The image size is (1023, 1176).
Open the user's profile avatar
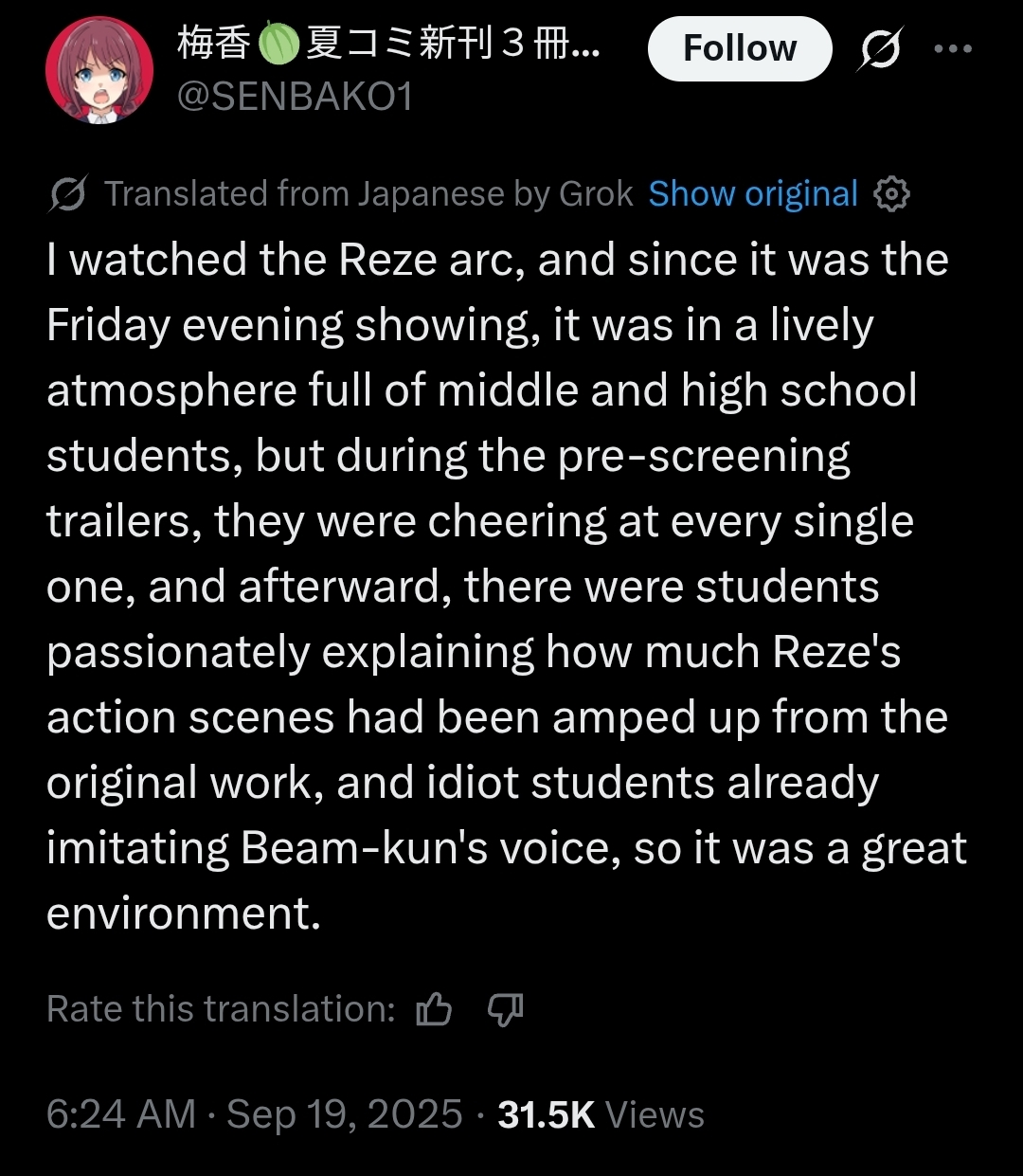click(x=99, y=71)
